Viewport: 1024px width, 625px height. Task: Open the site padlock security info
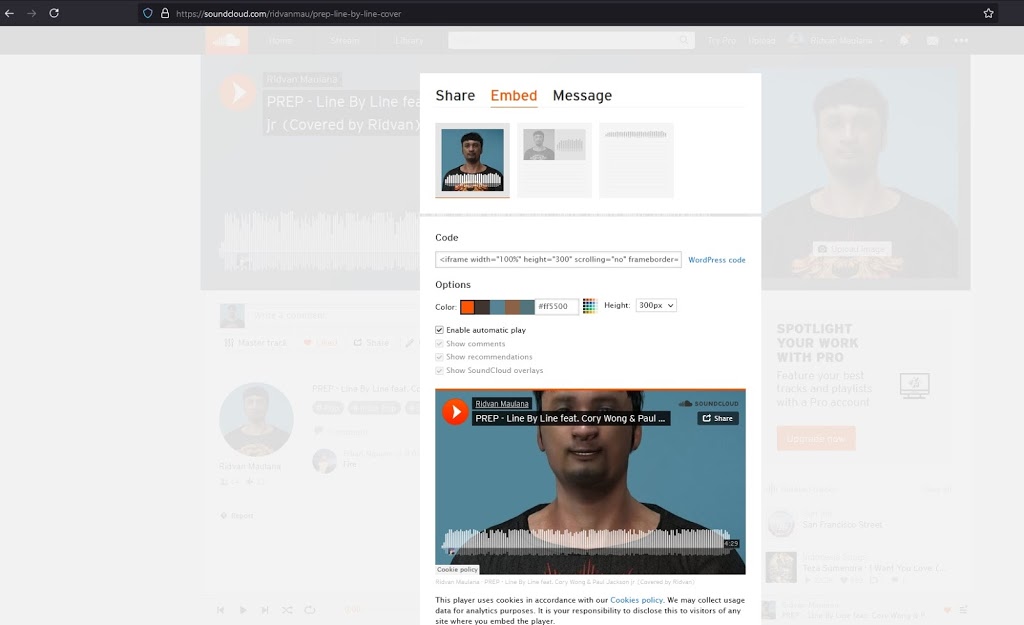(x=165, y=13)
